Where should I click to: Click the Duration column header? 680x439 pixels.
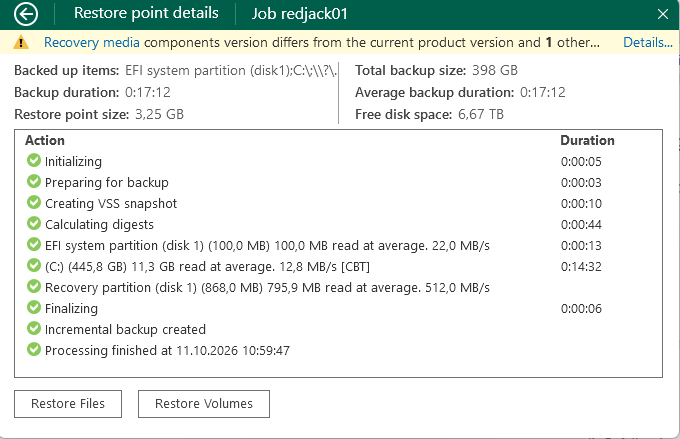[x=587, y=140]
